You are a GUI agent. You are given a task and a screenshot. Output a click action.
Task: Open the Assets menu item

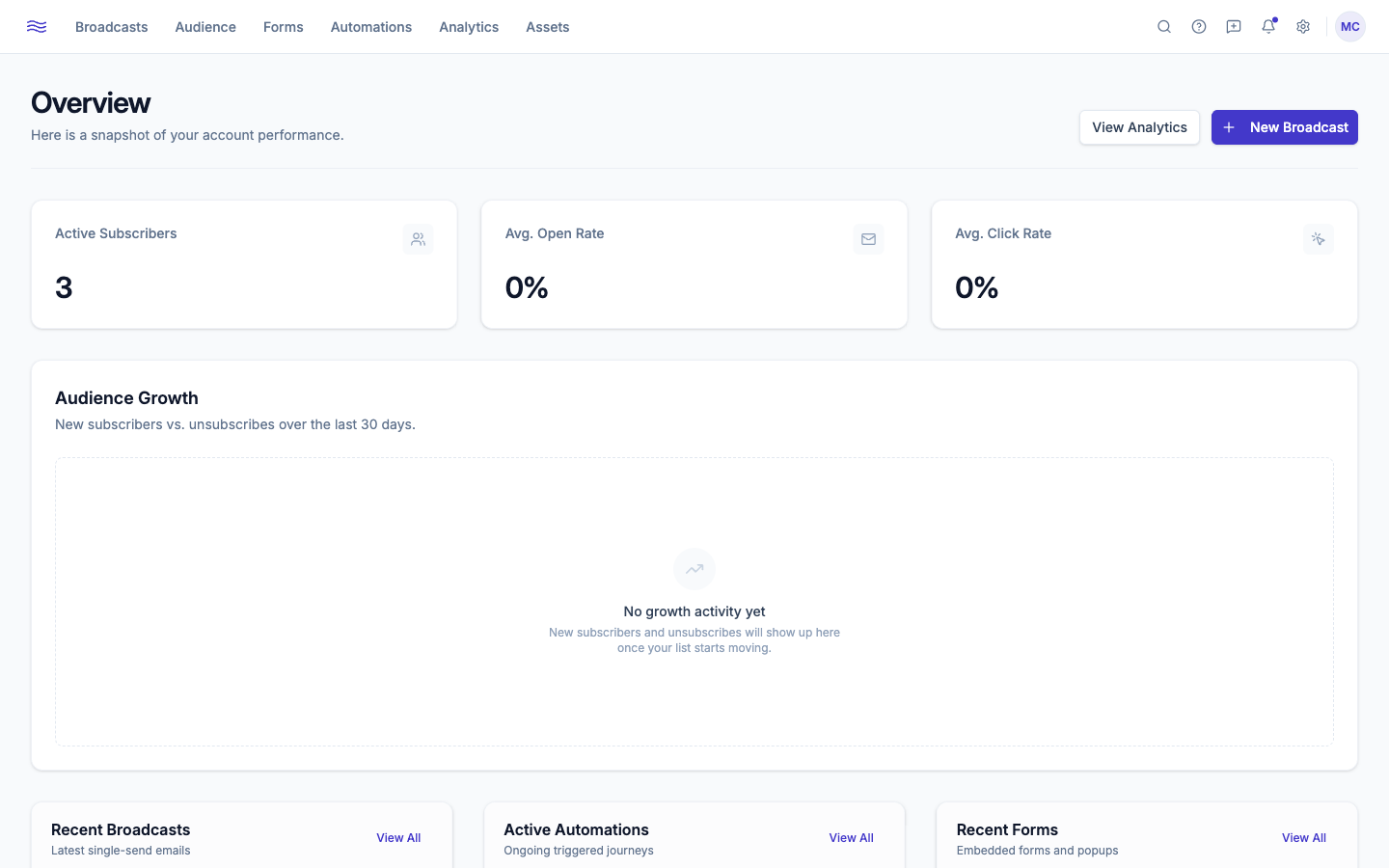tap(548, 27)
